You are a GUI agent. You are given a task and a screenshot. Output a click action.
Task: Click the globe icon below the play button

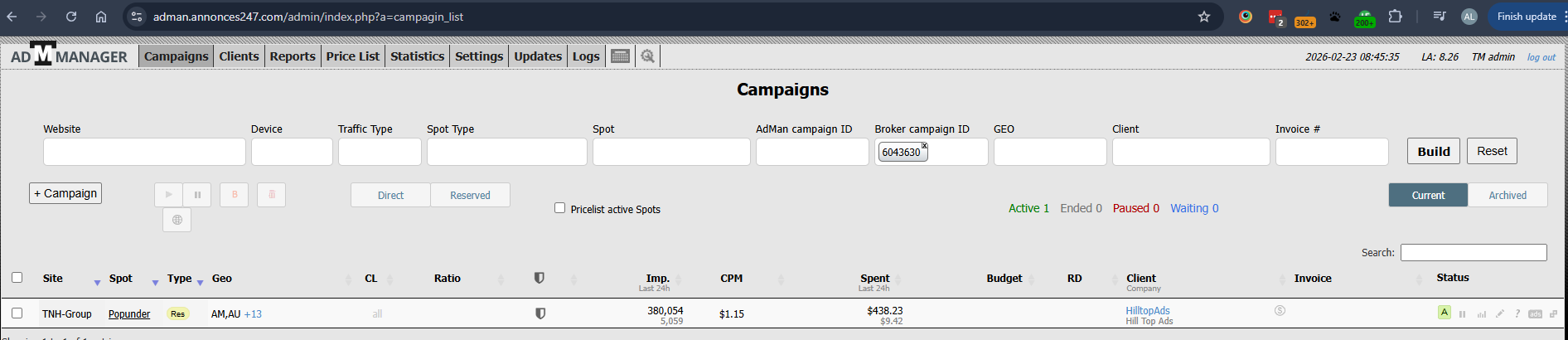(x=177, y=220)
